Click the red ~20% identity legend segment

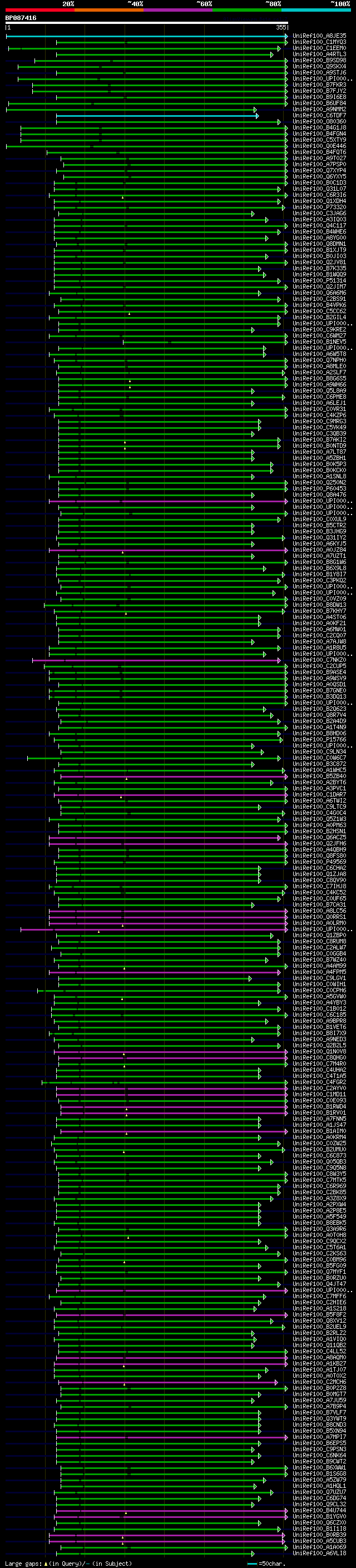click(39, 10)
